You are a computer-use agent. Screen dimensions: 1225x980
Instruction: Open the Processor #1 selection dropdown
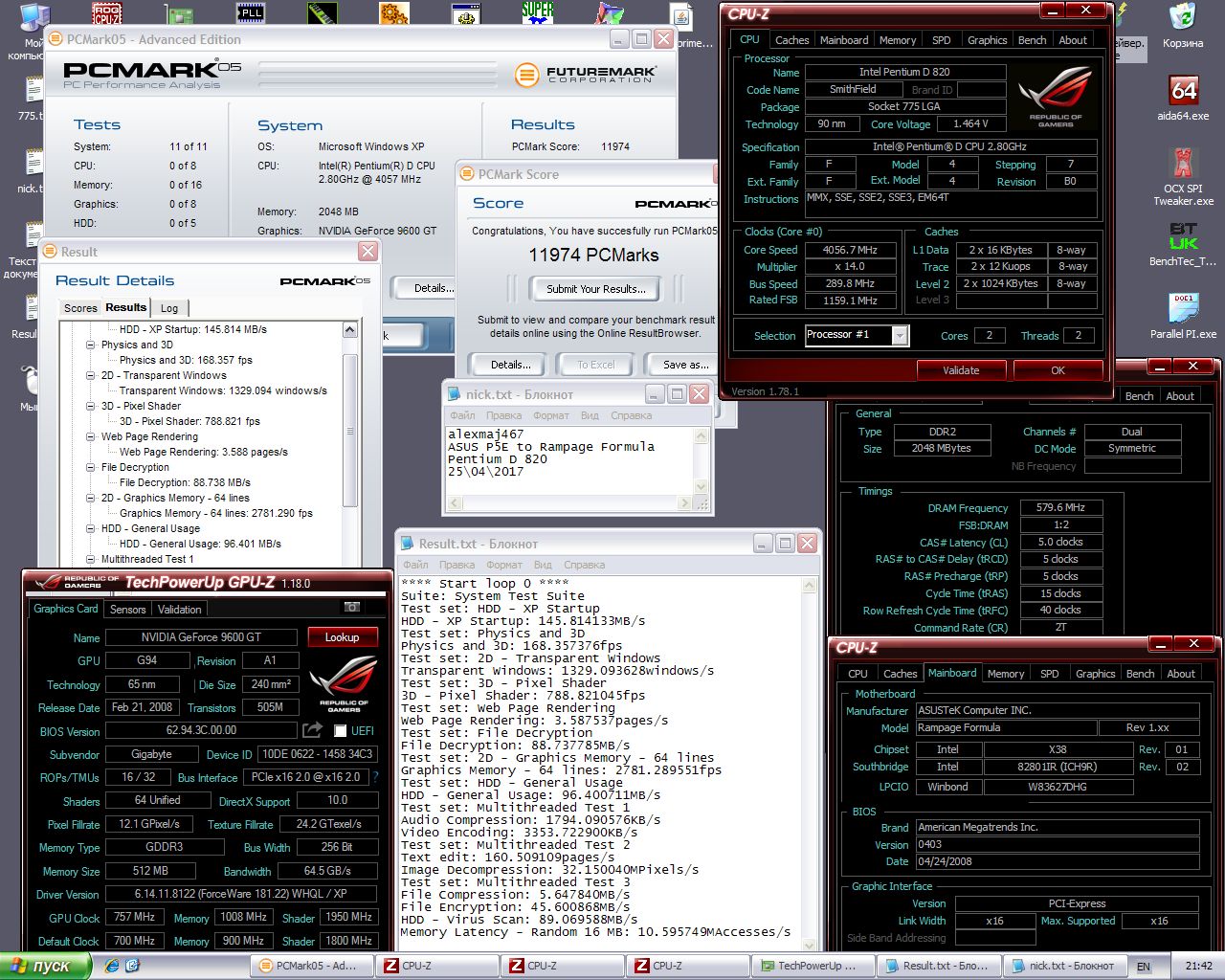(x=900, y=335)
